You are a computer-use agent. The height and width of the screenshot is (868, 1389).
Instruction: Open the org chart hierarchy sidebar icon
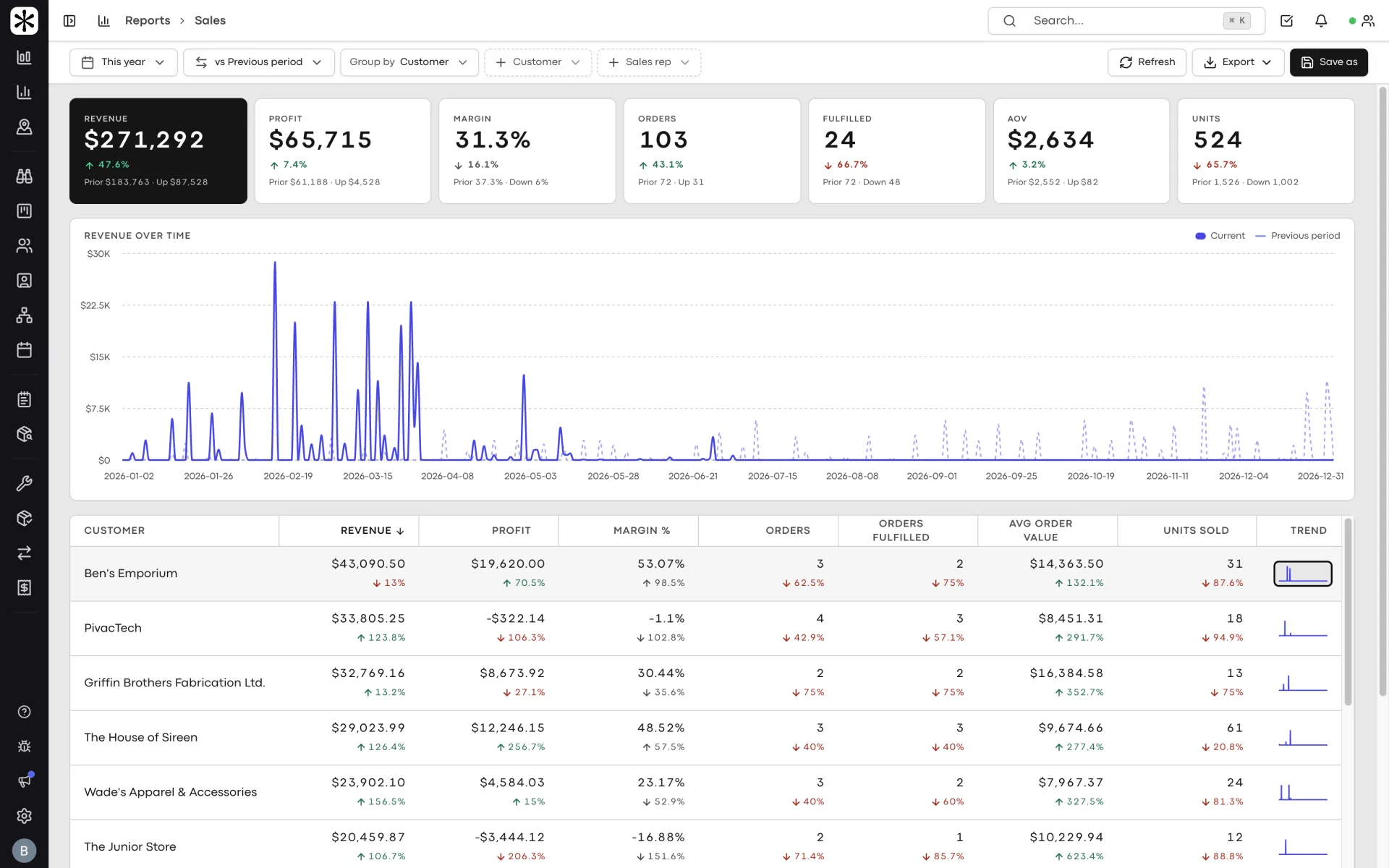[x=24, y=315]
